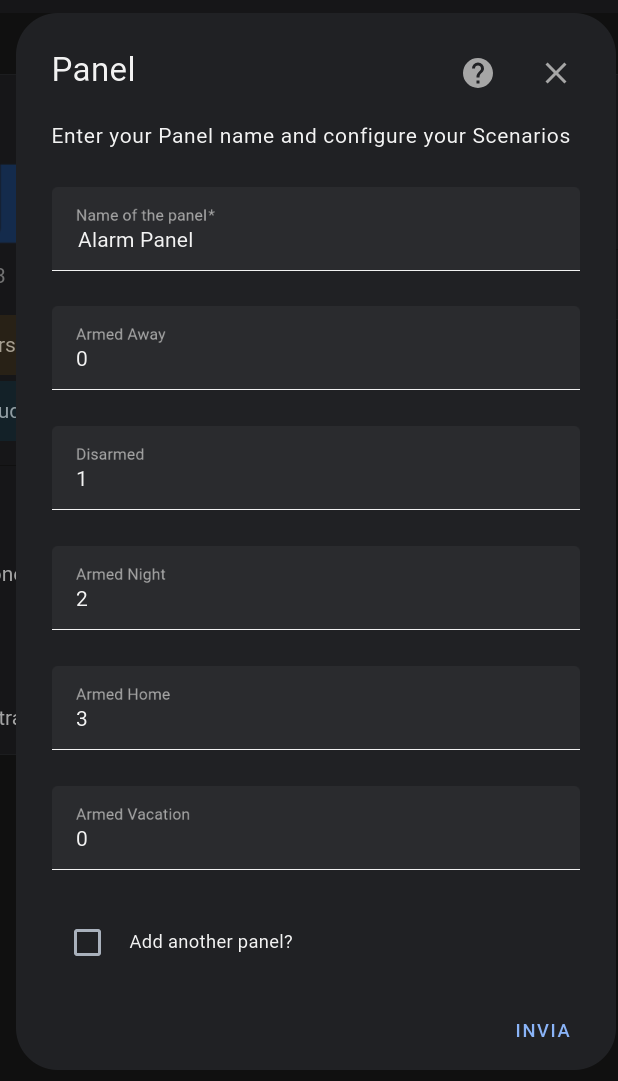
Task: Click the 'Alarm Panel' name text
Action: click(x=135, y=240)
